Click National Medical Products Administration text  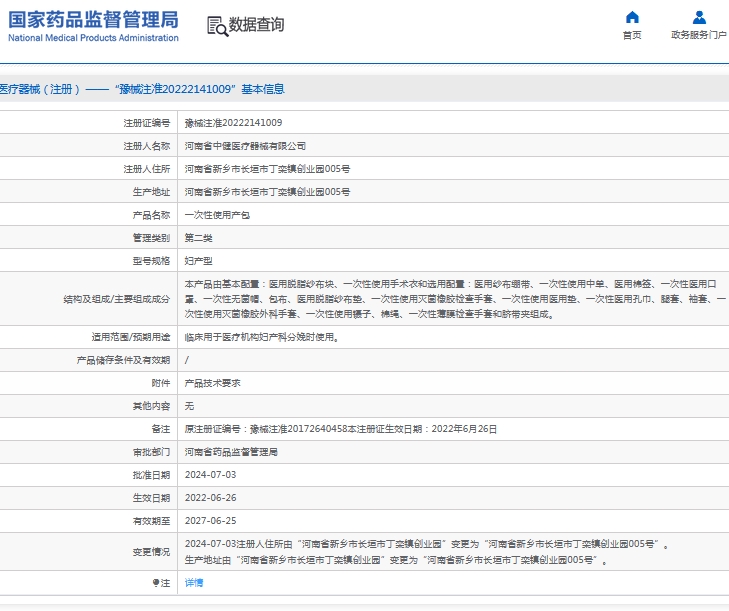(x=93, y=38)
